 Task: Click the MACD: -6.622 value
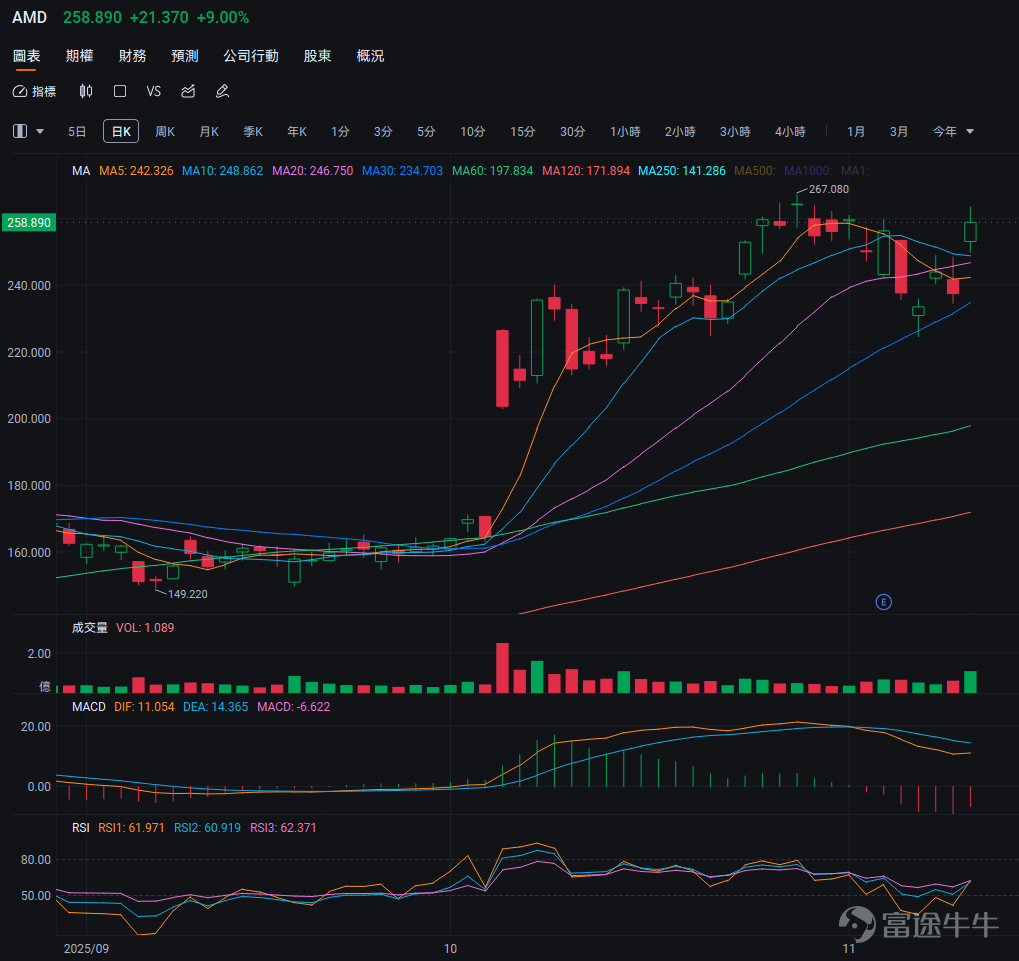294,707
